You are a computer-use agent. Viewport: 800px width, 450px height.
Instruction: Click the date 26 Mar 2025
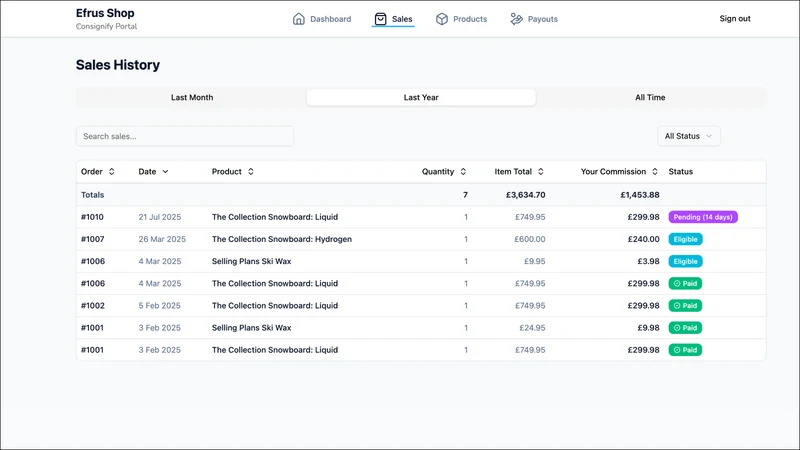[162, 239]
